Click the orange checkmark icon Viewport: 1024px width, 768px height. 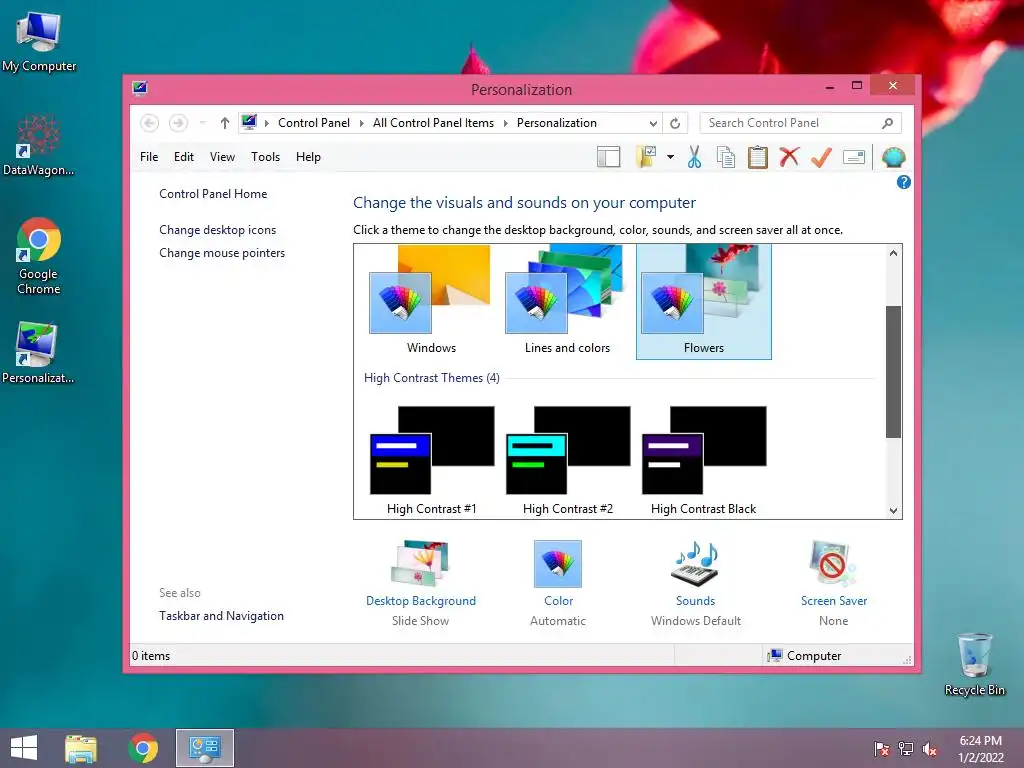tap(821, 157)
